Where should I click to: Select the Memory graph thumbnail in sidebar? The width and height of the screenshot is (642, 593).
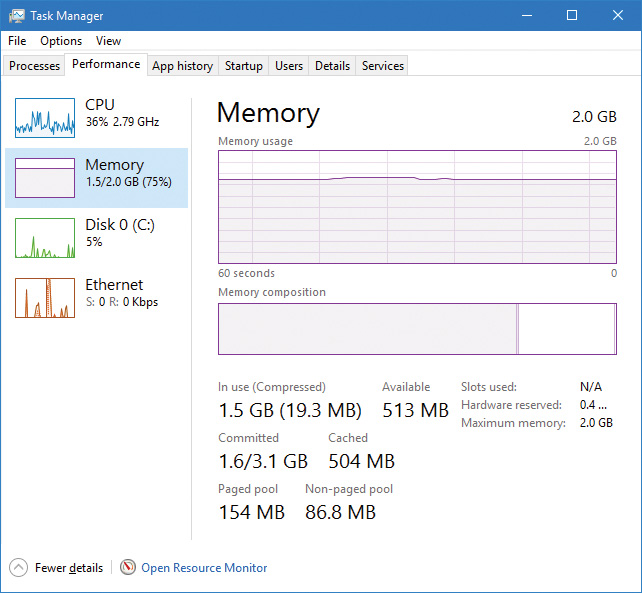coord(45,178)
